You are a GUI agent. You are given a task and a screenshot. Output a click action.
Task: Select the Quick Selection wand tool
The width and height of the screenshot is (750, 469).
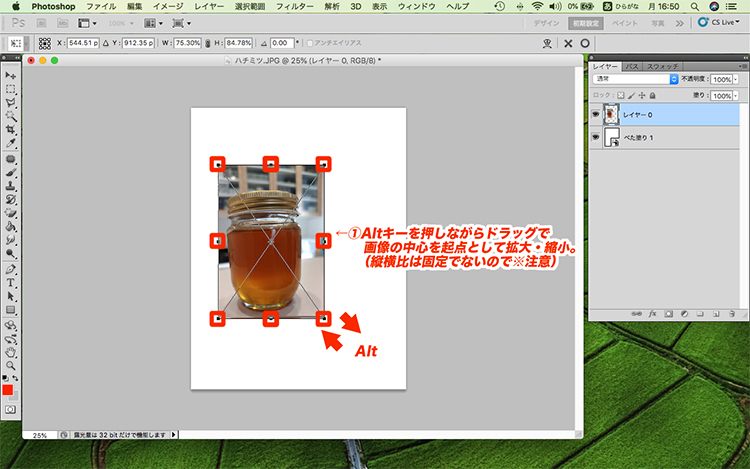11,116
